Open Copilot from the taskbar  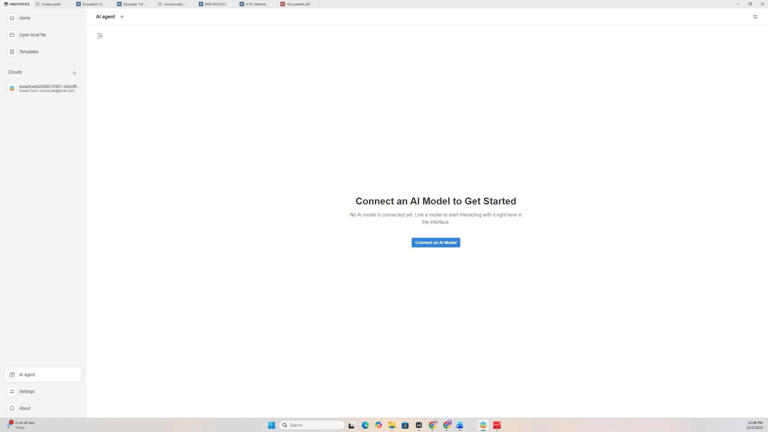[x=379, y=425]
